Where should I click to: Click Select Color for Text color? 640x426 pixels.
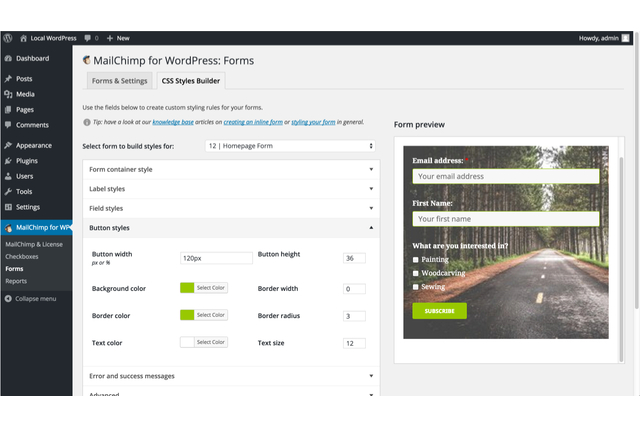pos(211,342)
